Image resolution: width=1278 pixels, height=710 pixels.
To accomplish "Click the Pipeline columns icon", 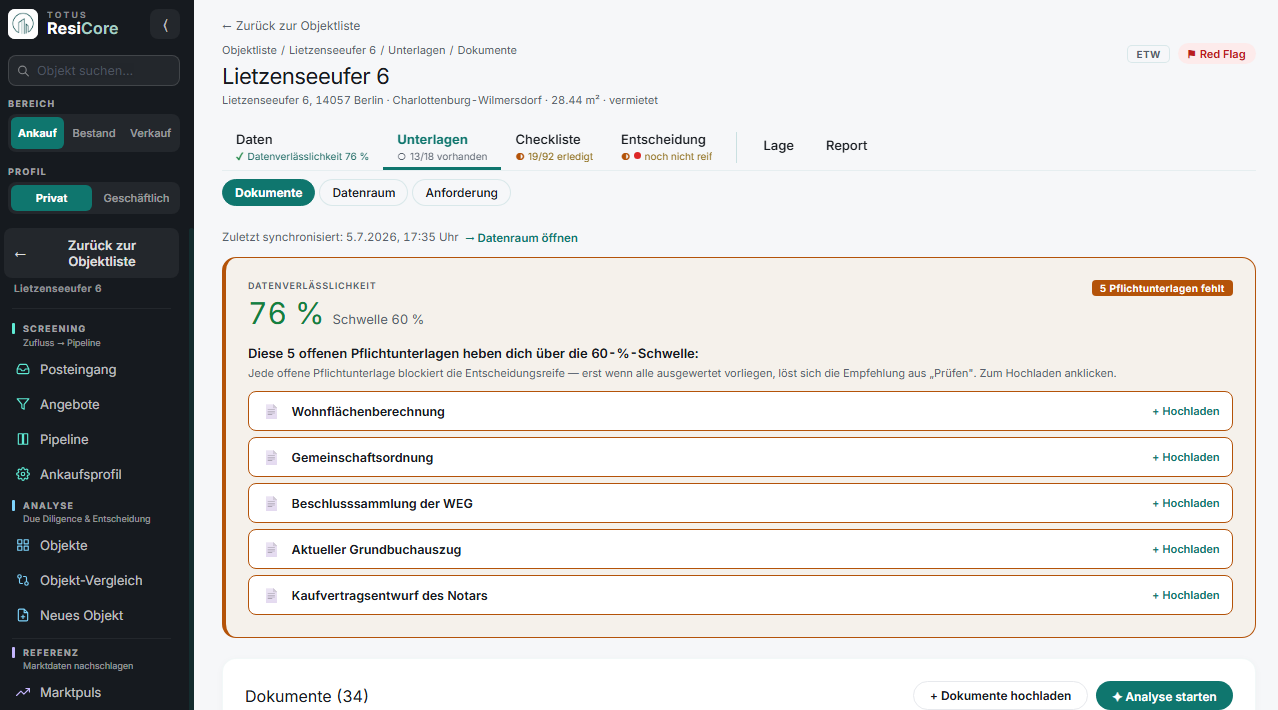I will 23,439.
